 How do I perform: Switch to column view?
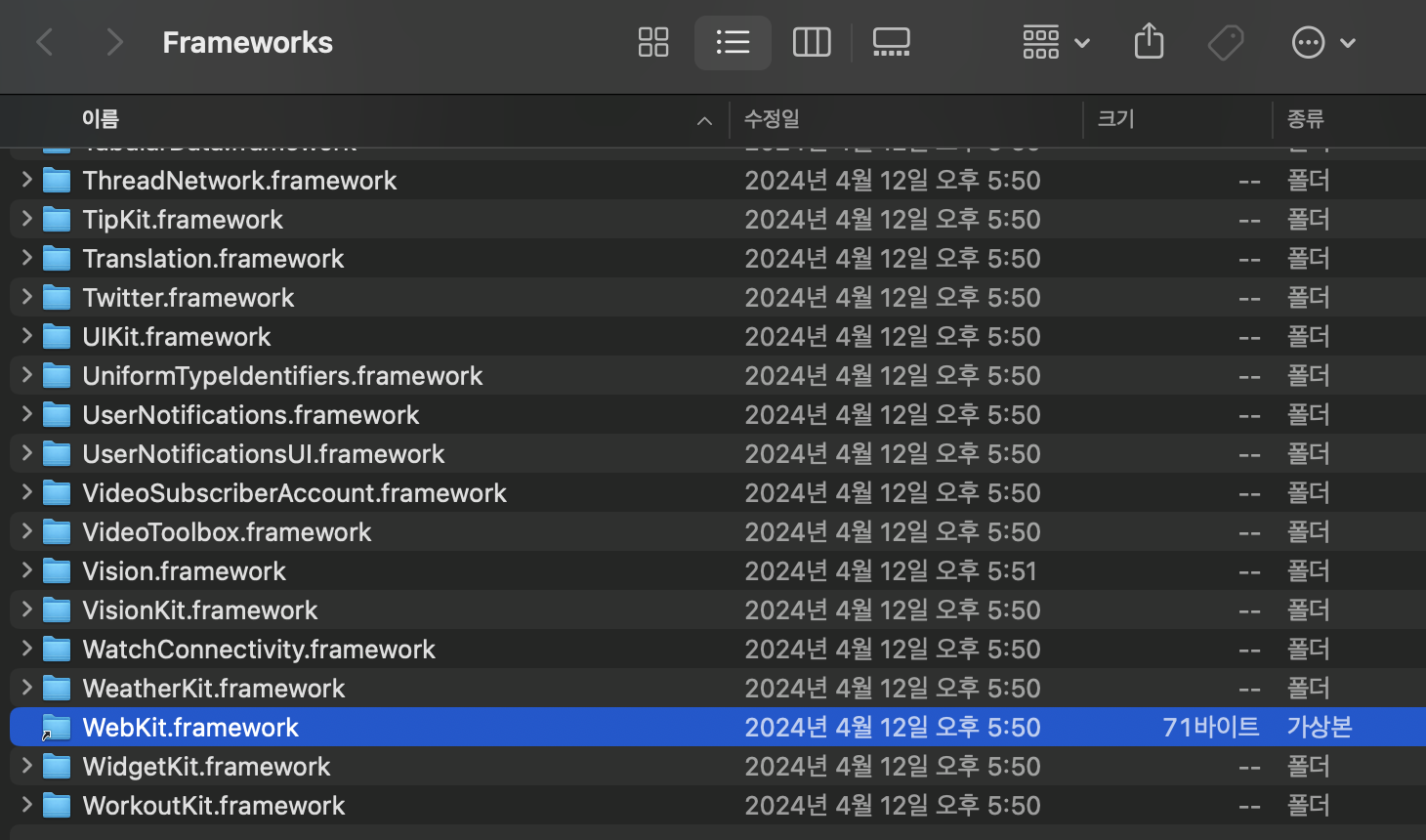point(812,42)
